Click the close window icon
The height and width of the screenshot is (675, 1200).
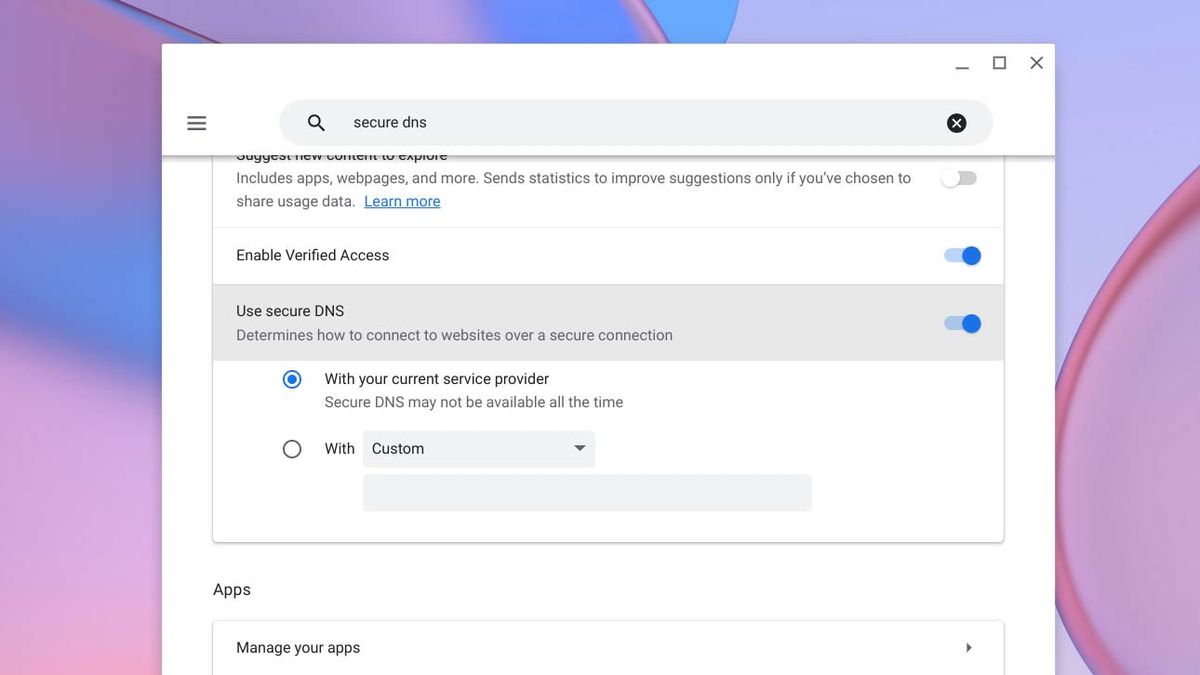1036,62
